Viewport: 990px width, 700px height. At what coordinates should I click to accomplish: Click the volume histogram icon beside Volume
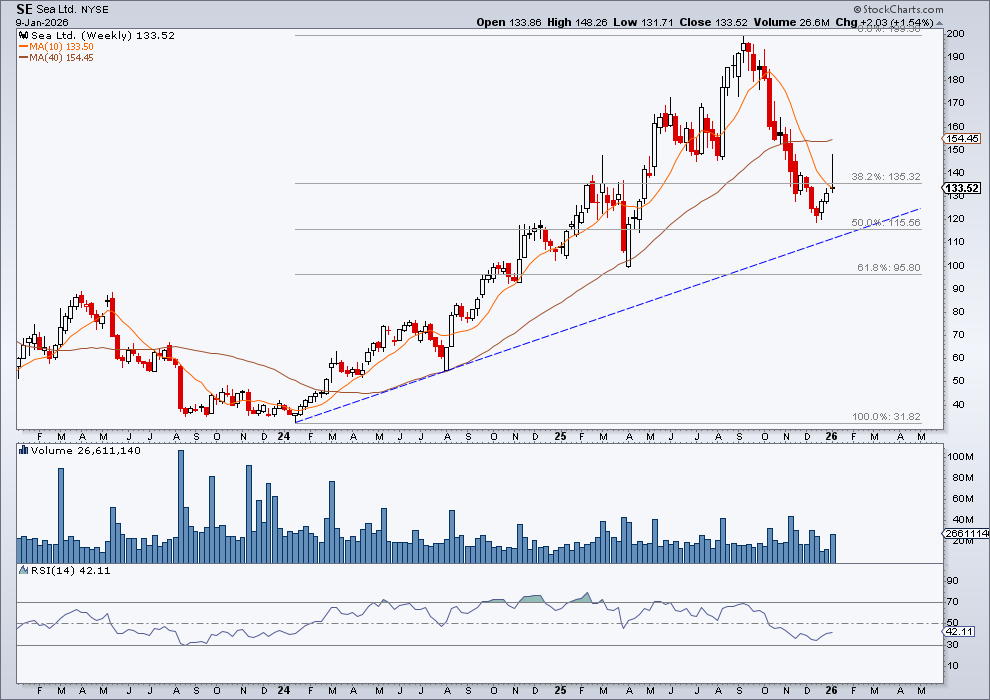22,449
